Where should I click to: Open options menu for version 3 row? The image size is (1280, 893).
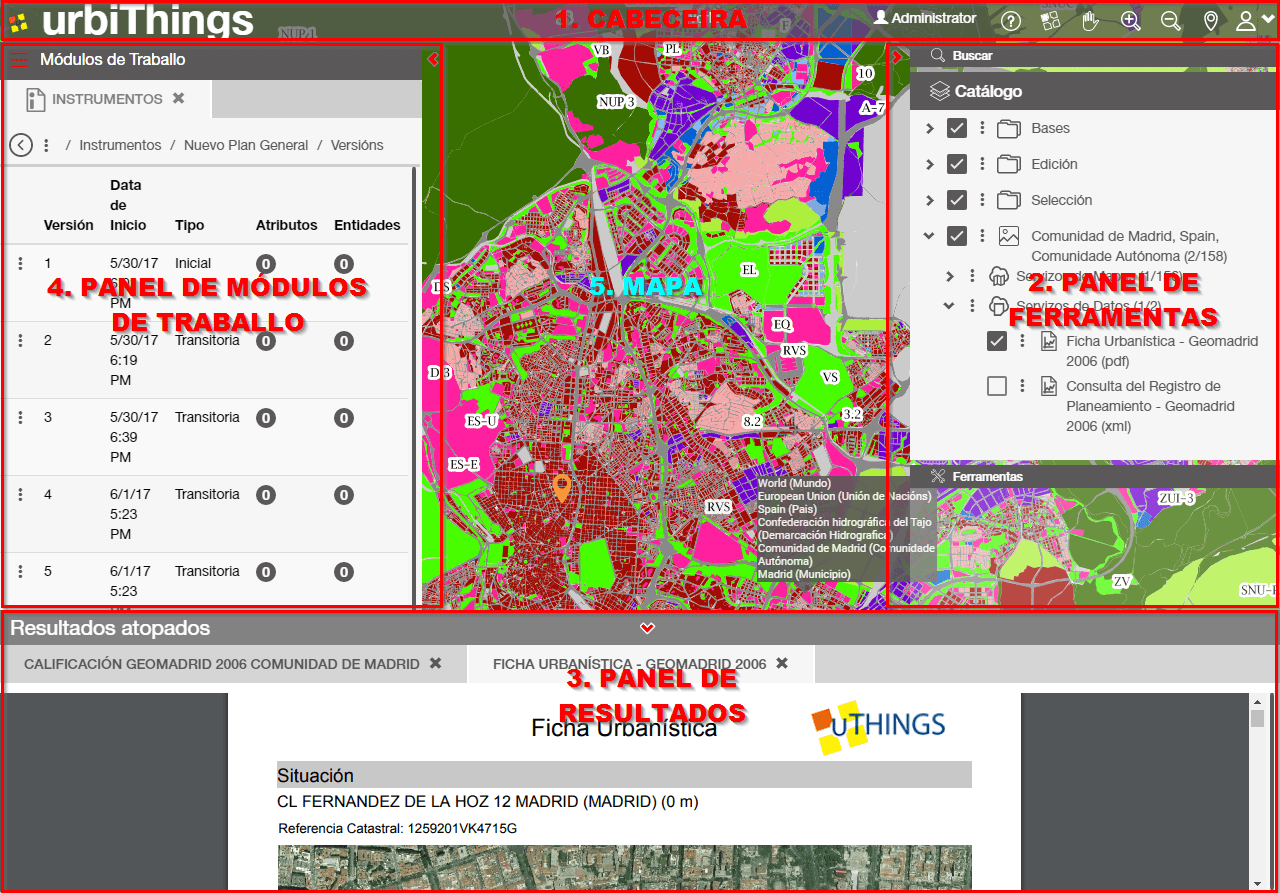coord(20,418)
